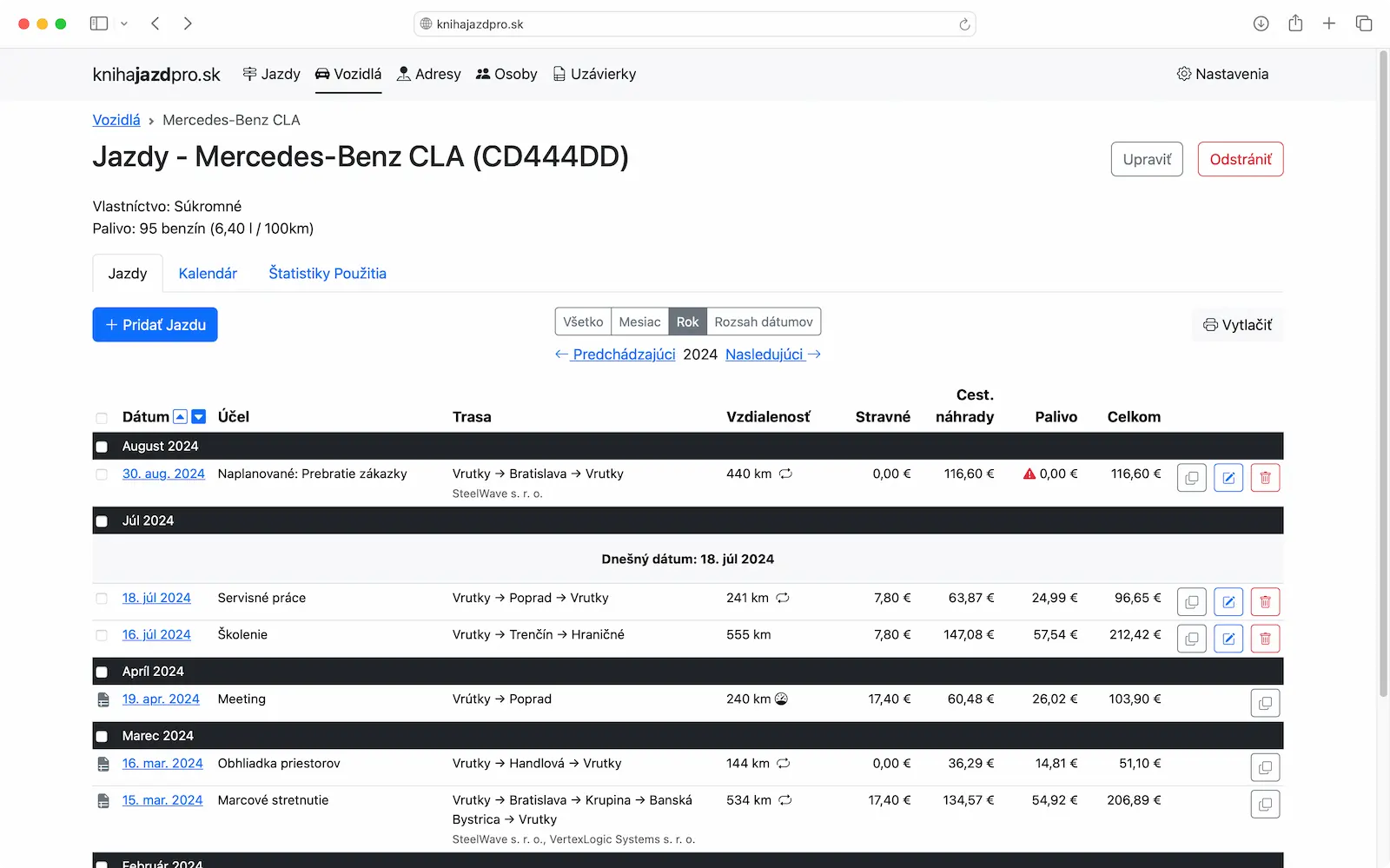Open Safari share menu

1295,23
